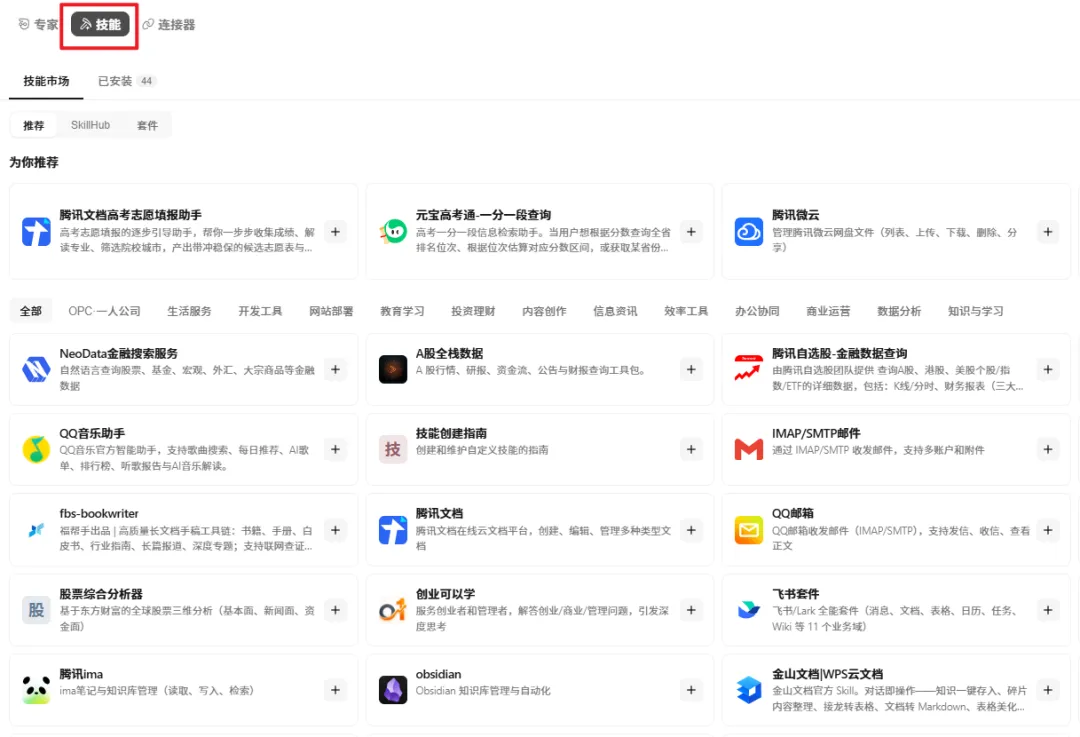Open the 连接器 top tab

click(x=169, y=25)
